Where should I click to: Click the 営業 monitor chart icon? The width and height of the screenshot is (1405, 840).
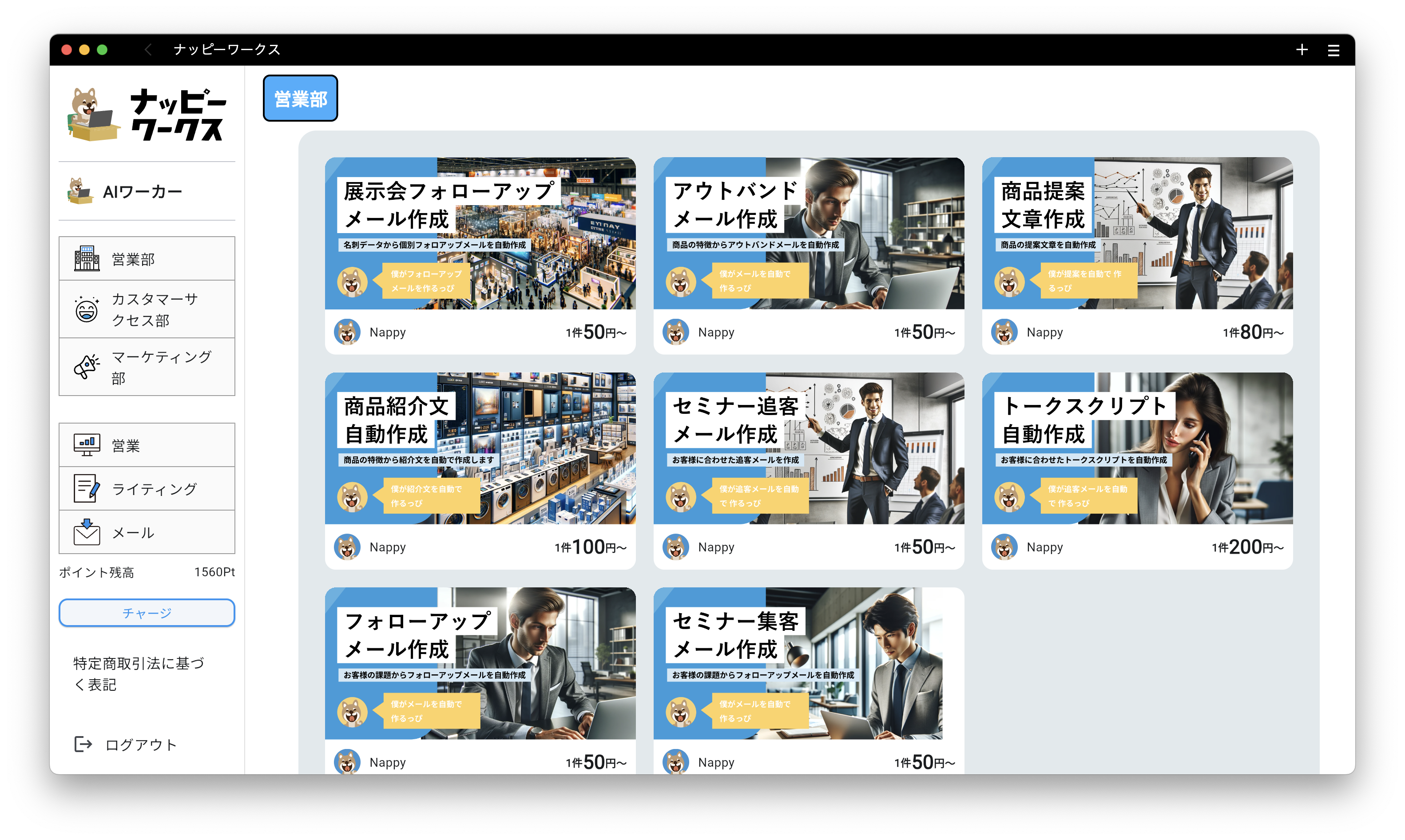(x=87, y=445)
